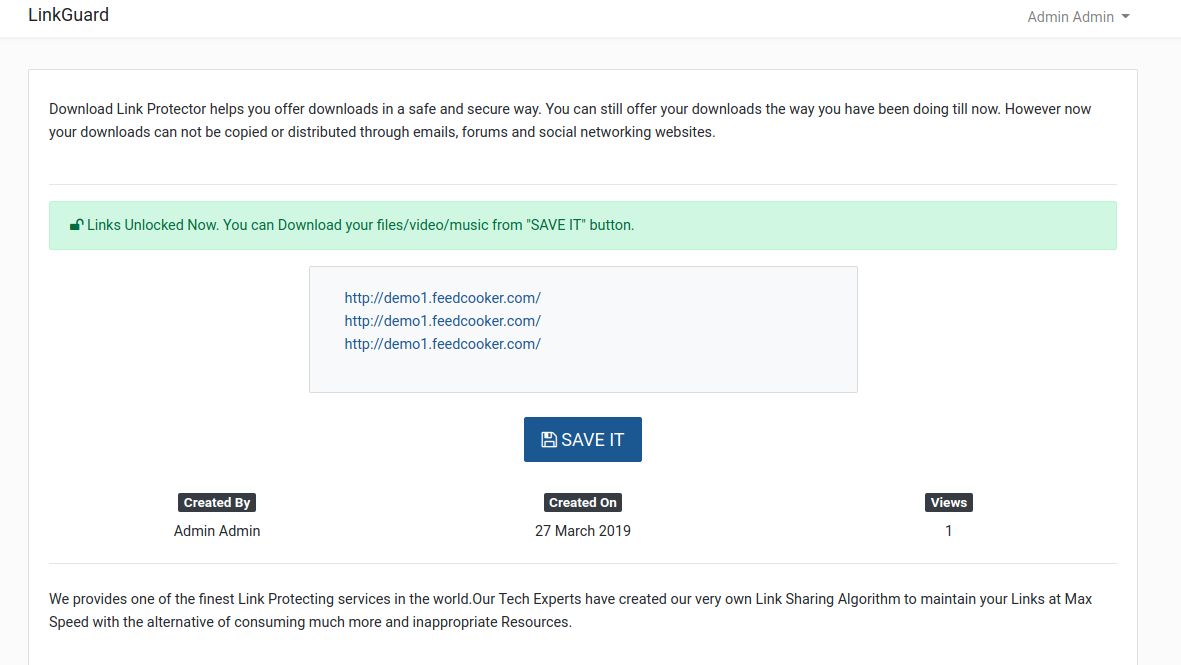Click the Created On badge

tap(583, 503)
